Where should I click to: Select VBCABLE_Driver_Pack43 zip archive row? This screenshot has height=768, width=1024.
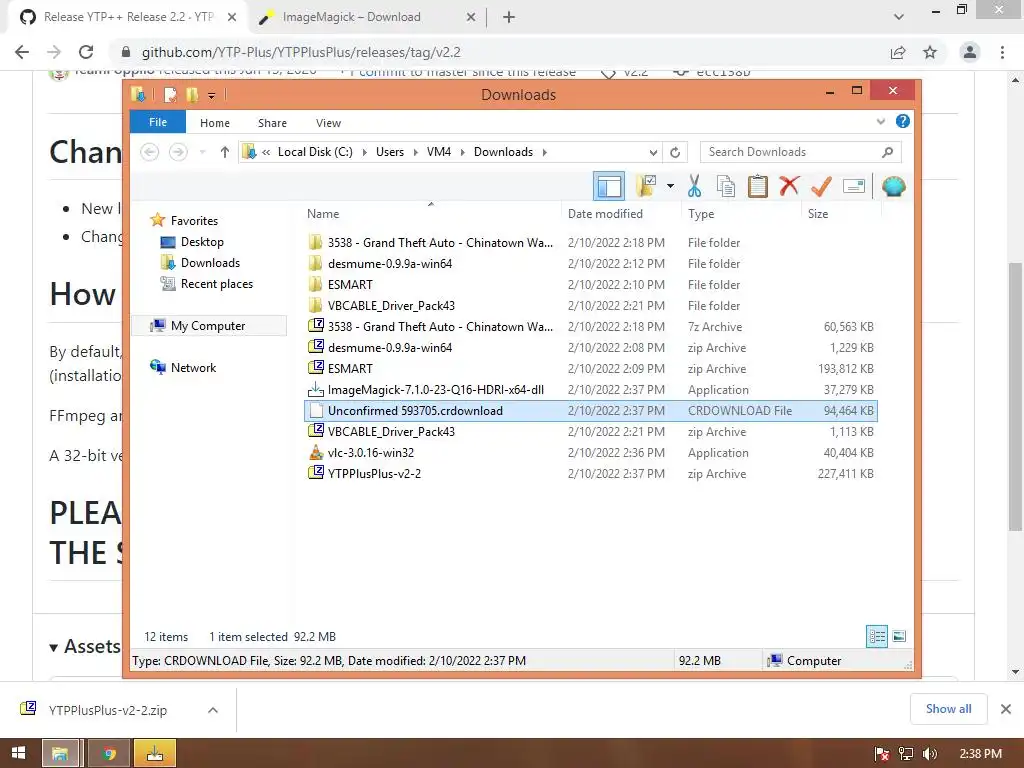click(590, 432)
